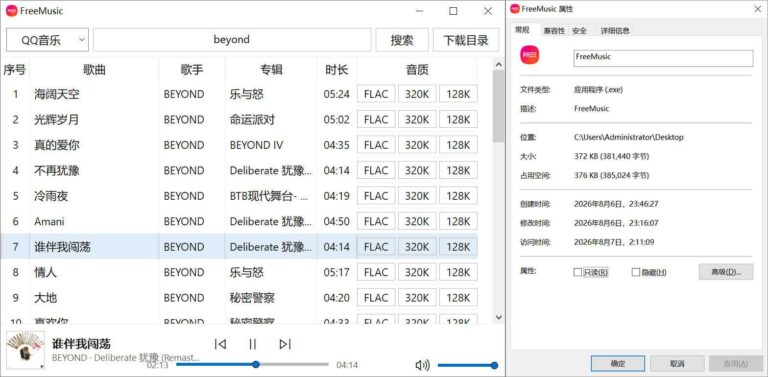Toggle the 只读 read-only checkbox
Viewport: 768px width, 377px height.
pos(578,272)
